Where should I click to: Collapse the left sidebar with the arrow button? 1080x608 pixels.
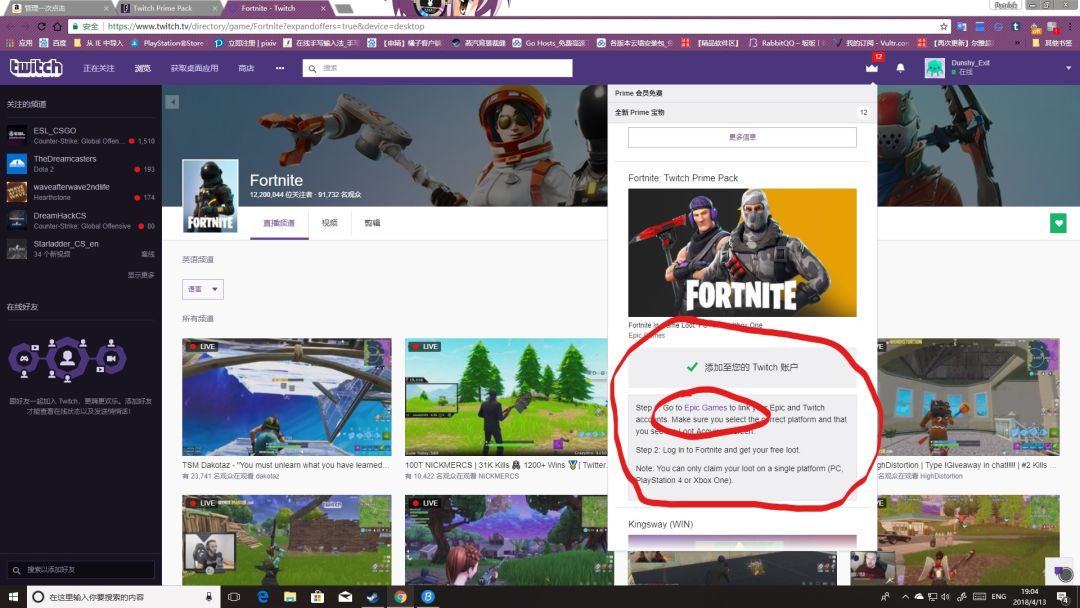[172, 102]
